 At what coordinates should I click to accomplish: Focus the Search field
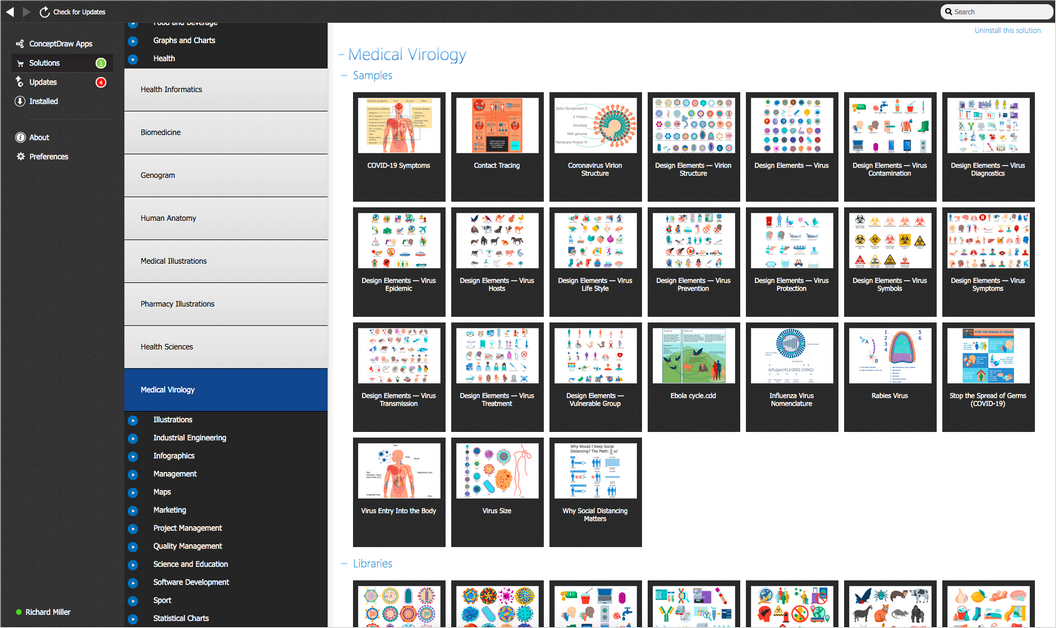[x=996, y=11]
